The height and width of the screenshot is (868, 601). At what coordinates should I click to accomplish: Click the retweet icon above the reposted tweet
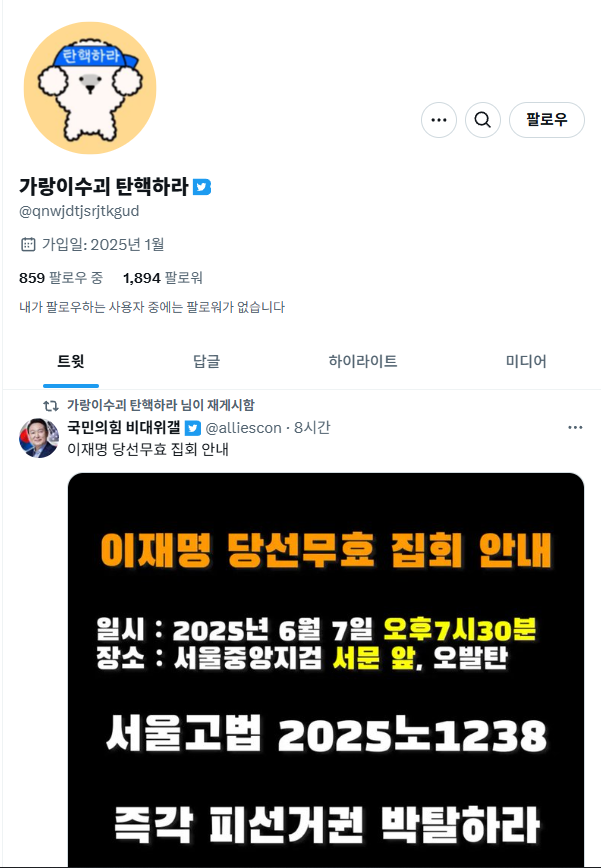(x=51, y=406)
